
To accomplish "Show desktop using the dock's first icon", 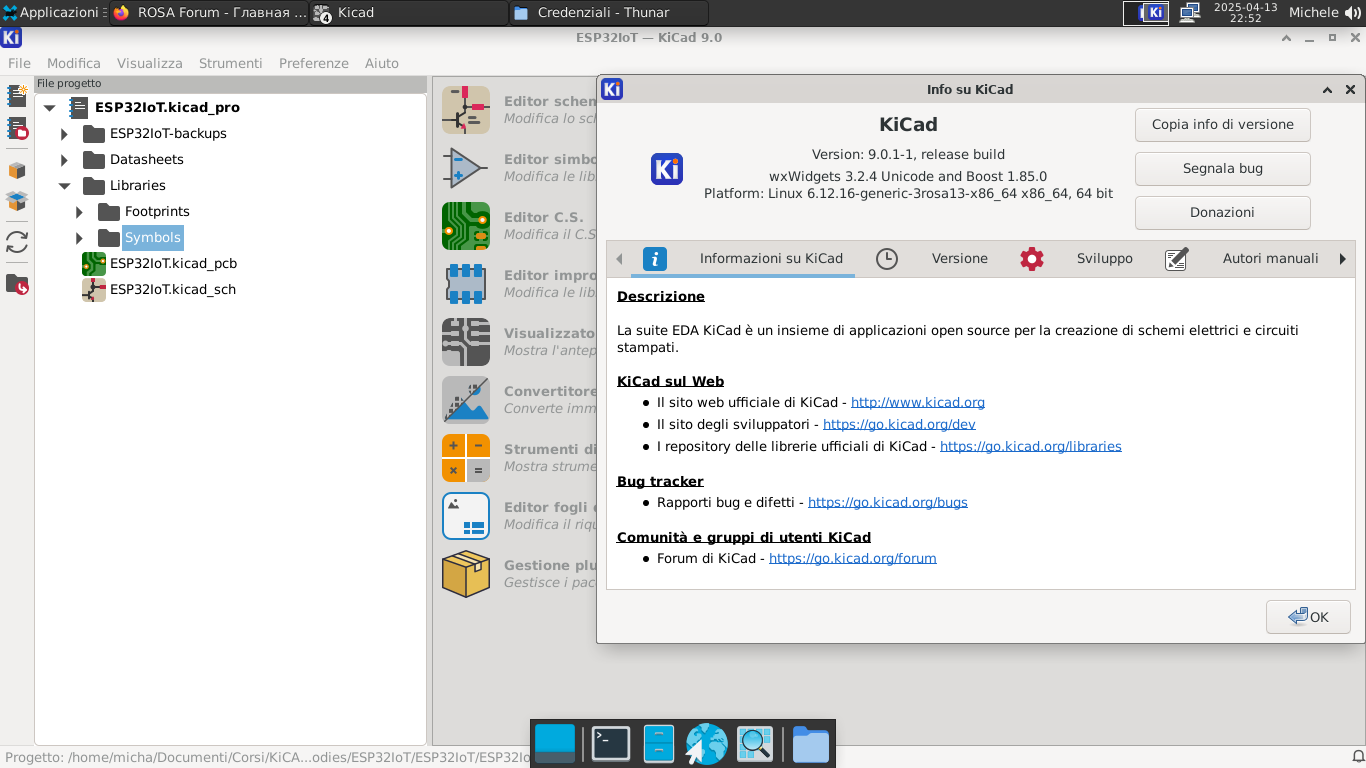I will tap(555, 744).
